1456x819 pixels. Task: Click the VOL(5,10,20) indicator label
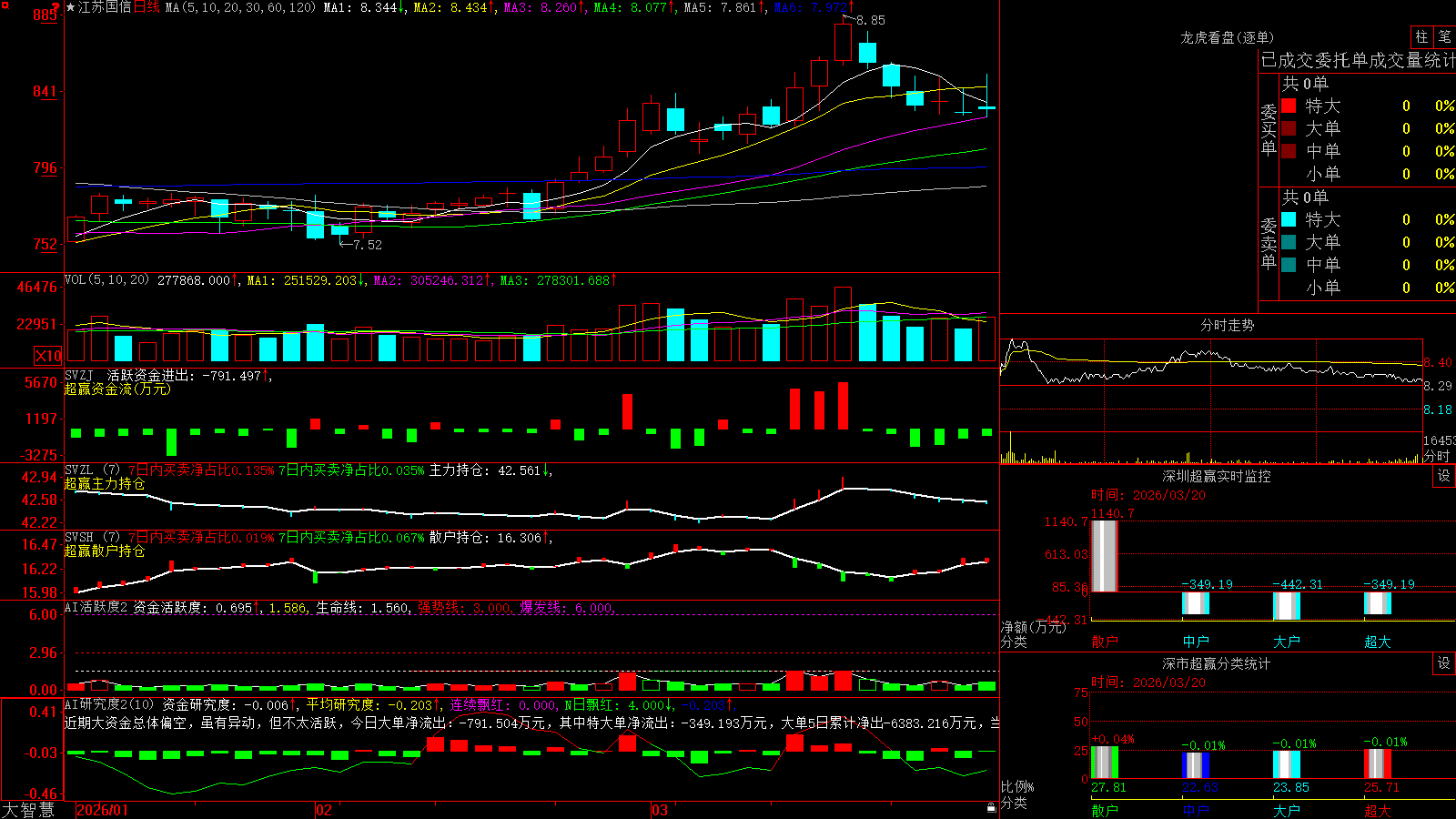106,280
